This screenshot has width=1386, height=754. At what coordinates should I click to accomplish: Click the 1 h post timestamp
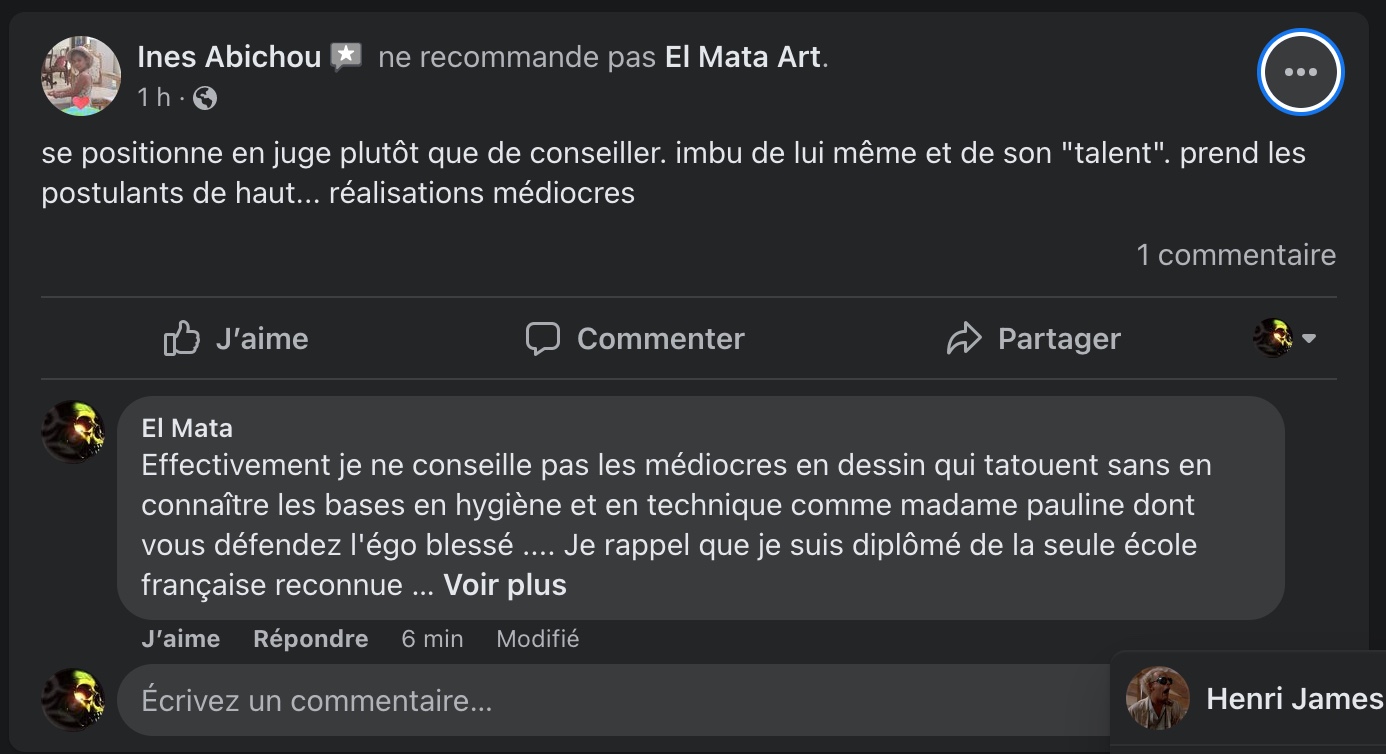[x=154, y=98]
